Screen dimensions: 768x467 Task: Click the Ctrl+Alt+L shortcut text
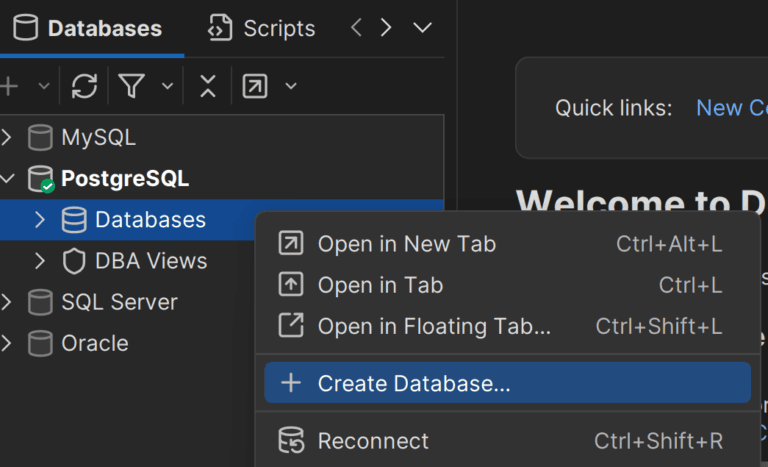(x=669, y=244)
